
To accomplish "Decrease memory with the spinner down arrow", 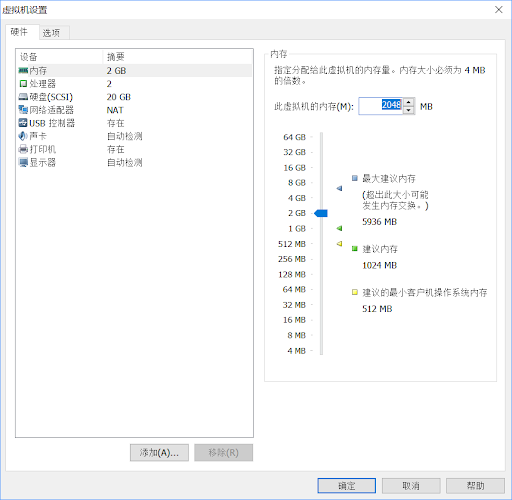I will [x=409, y=110].
